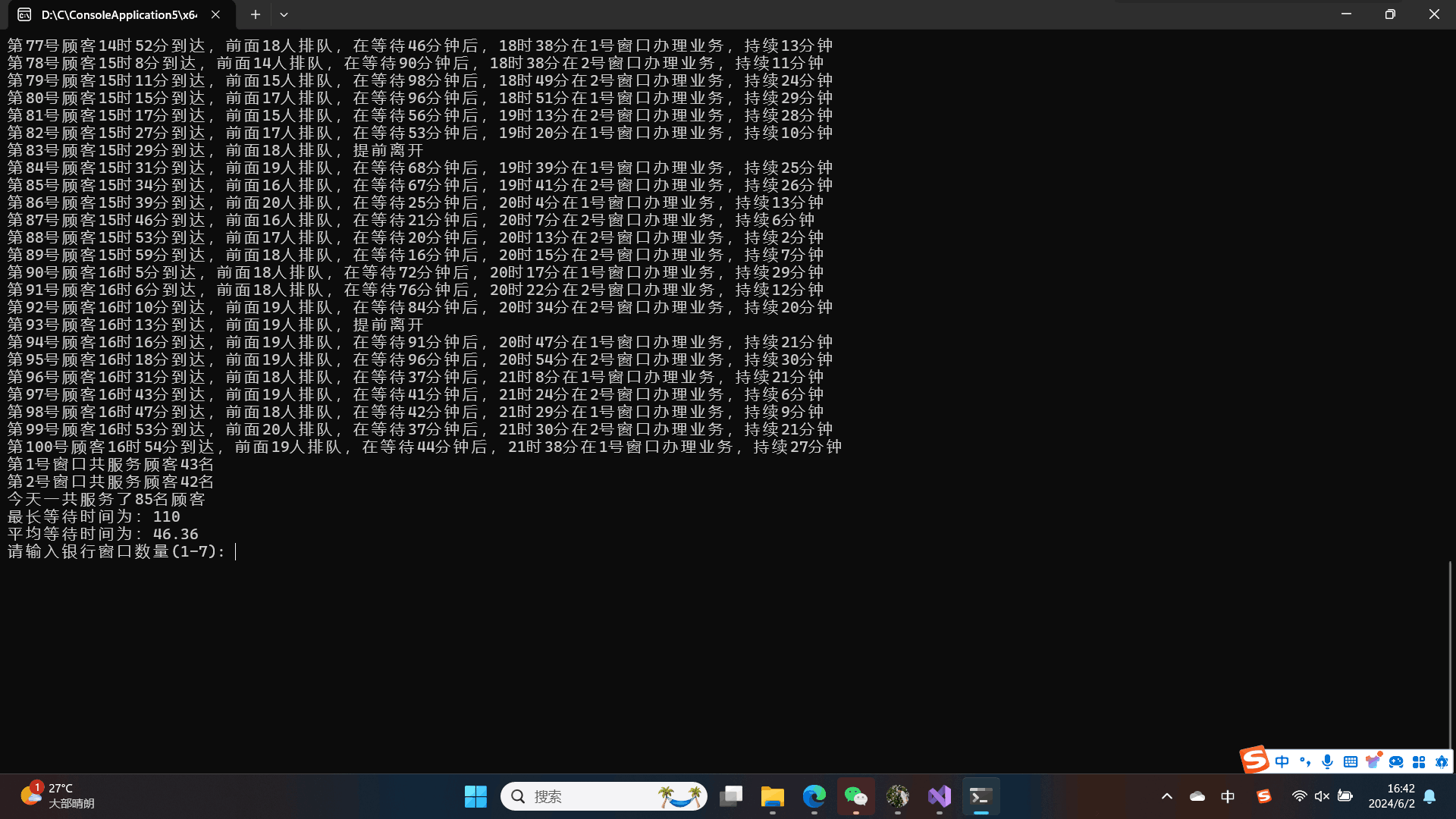Open the Sogou toolbox grid
Image resolution: width=1456 pixels, height=819 pixels.
coord(1418,761)
